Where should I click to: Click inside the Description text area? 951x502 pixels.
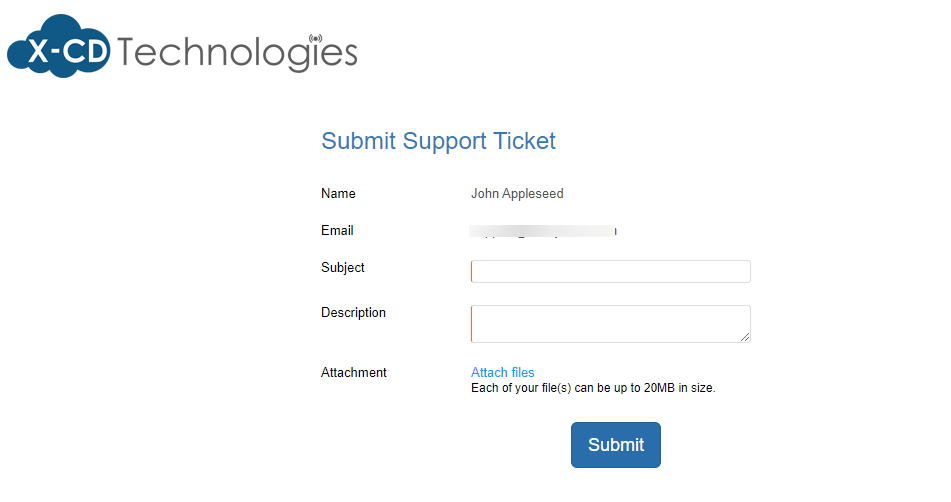609,323
